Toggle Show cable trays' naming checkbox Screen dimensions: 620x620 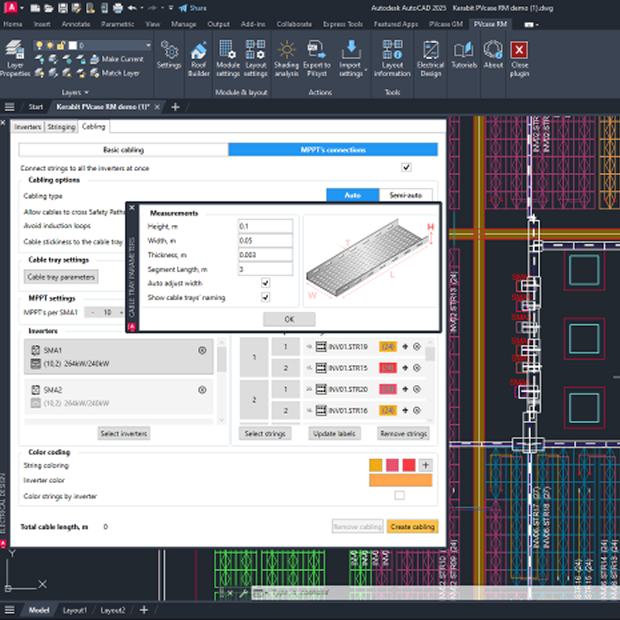[266, 297]
